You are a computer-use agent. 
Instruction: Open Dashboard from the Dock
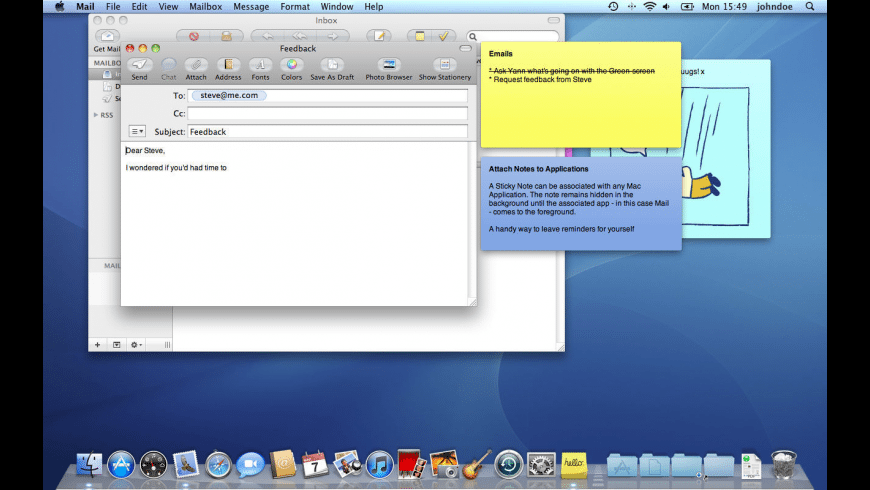[x=153, y=464]
